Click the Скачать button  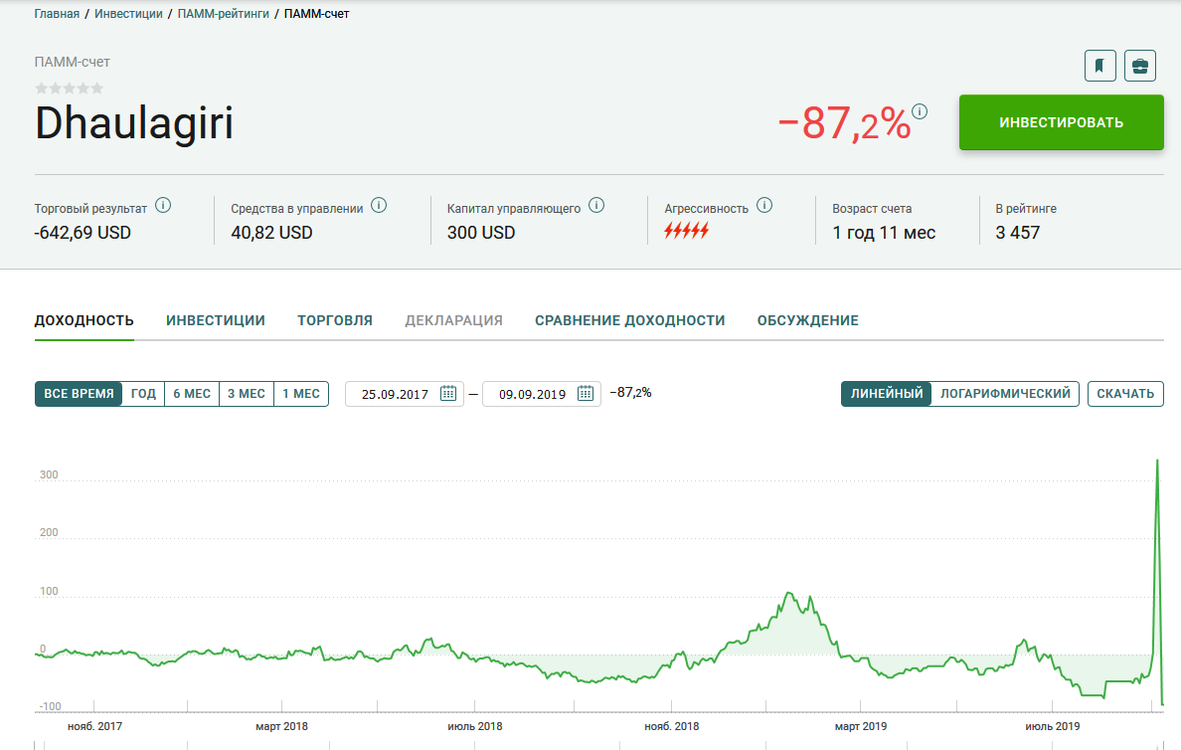[x=1125, y=394]
